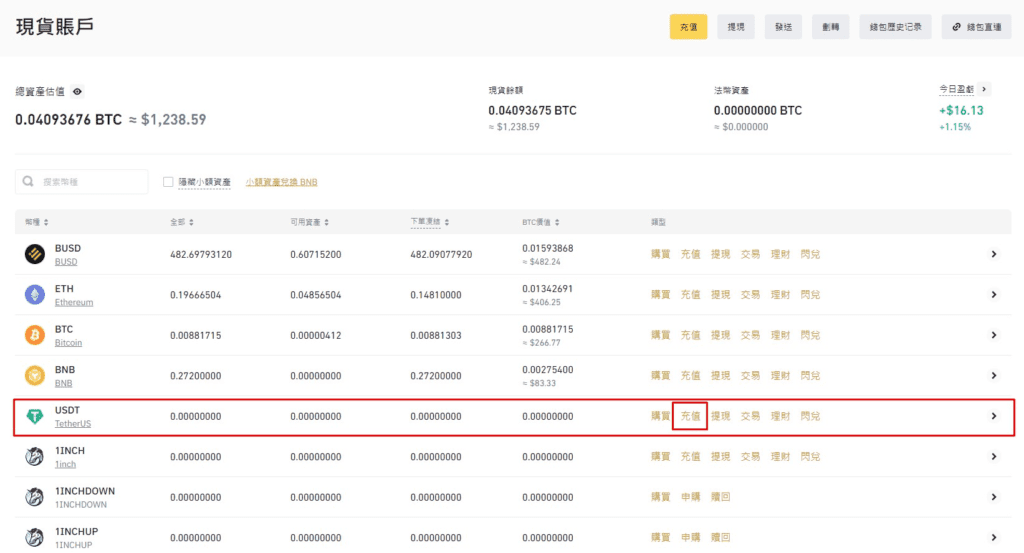Click the Ethereum coin logo icon
1024x553 pixels.
coord(35,294)
